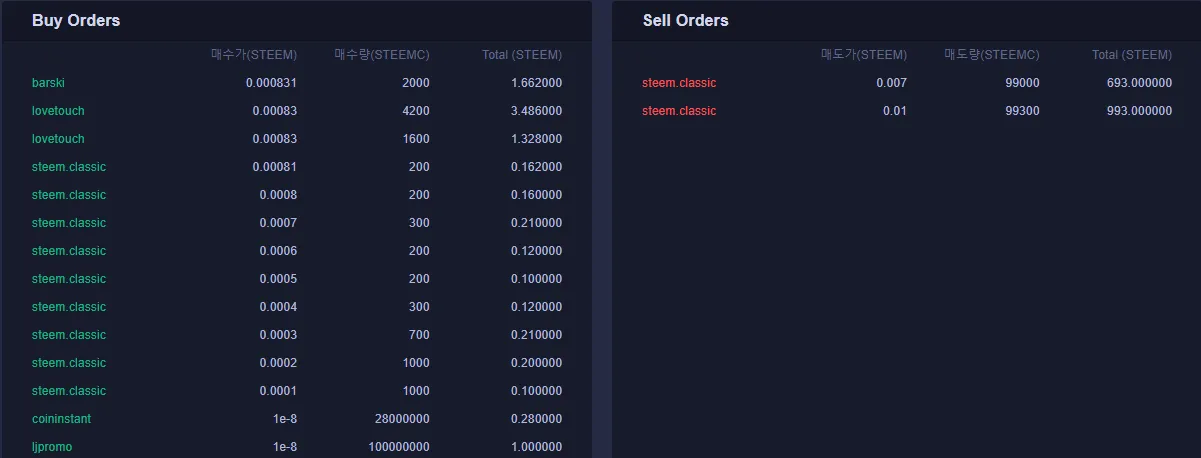The height and width of the screenshot is (458, 1201).
Task: Select steem.classic buy order priced 0.00081
Action: pyautogui.click(x=69, y=167)
